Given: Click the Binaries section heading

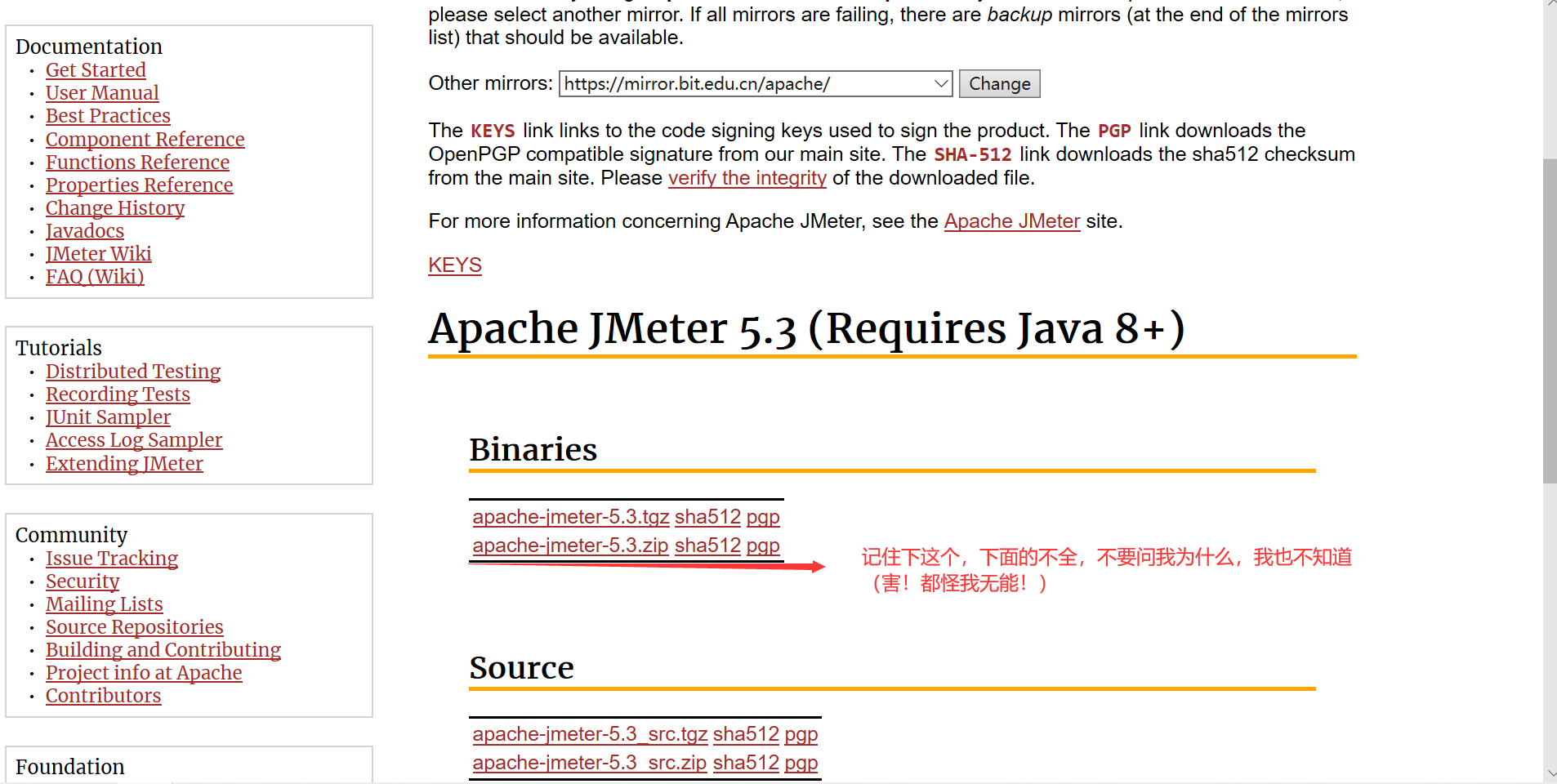Looking at the screenshot, I should (x=533, y=449).
